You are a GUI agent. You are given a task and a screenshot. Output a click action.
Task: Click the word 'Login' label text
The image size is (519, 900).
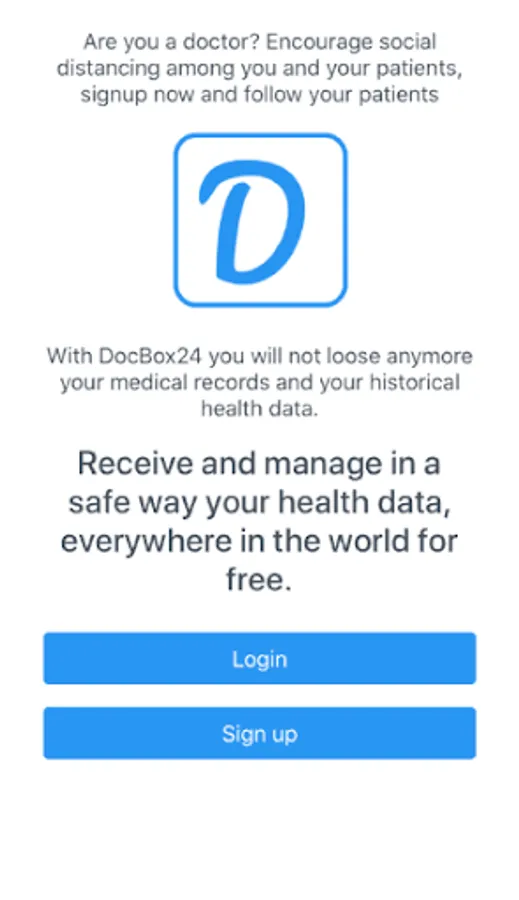(x=260, y=660)
